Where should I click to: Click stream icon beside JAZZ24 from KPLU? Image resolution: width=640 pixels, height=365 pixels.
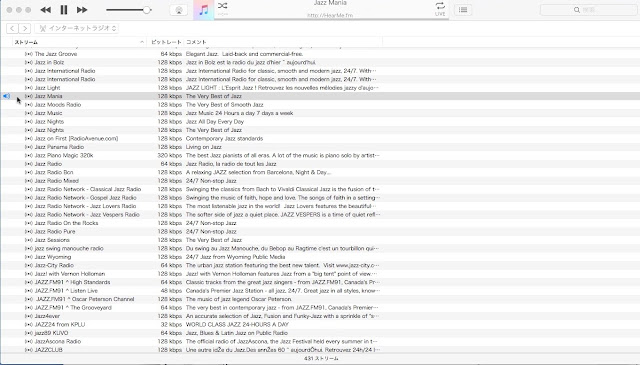click(x=29, y=325)
